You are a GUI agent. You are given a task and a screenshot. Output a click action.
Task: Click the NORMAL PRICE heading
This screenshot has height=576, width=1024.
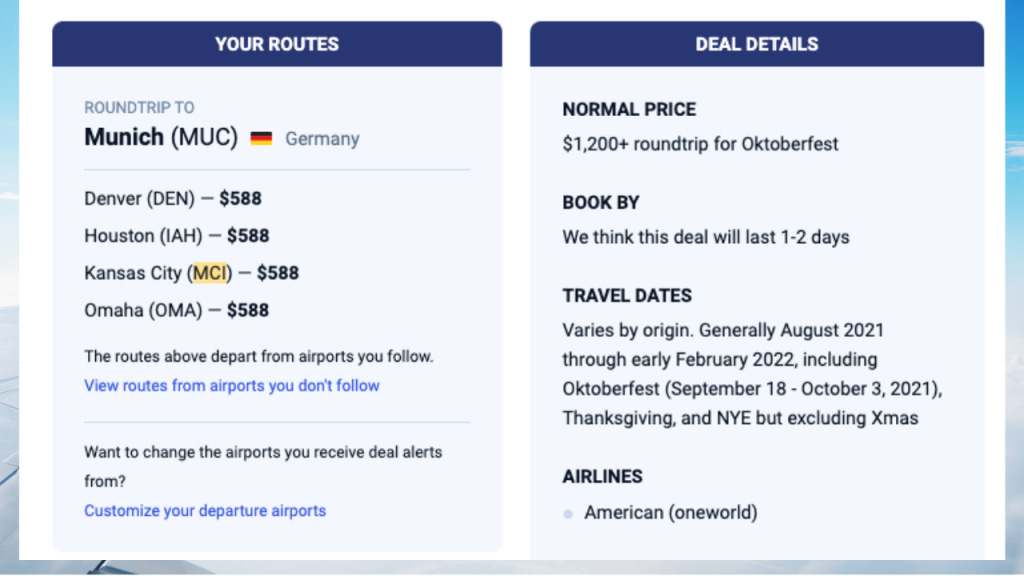click(630, 109)
